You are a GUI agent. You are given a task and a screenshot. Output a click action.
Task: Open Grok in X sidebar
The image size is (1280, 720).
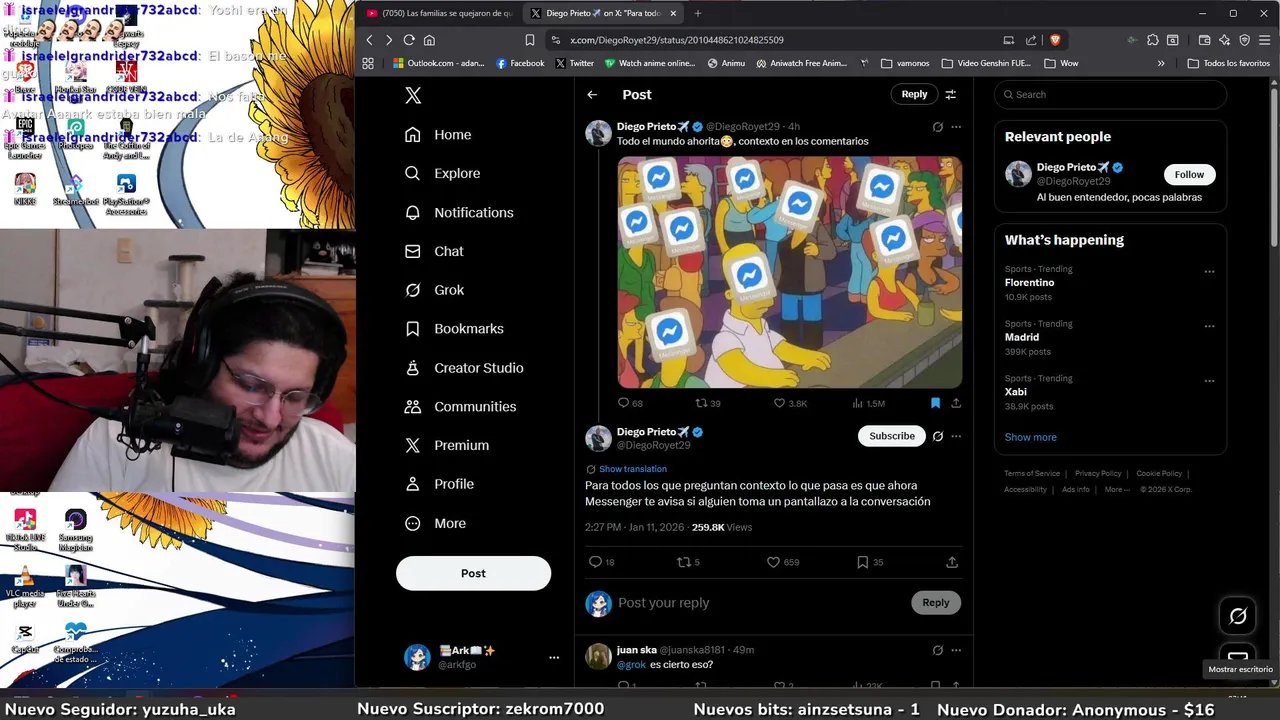[434, 290]
